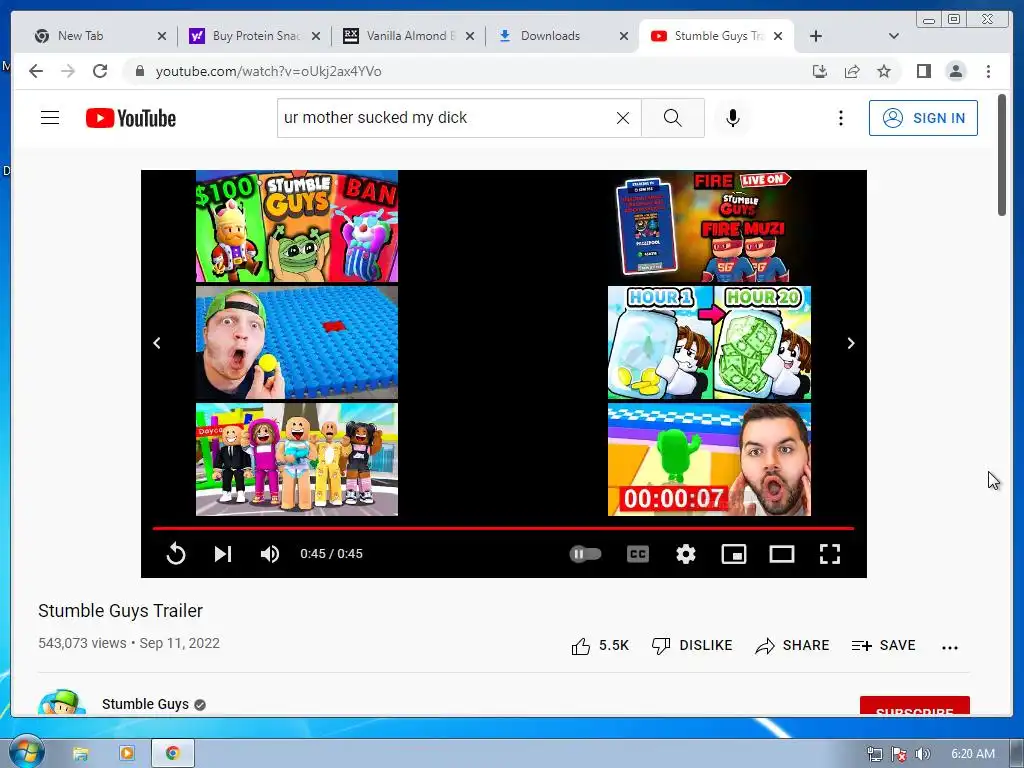Open the Roblox characters group thumbnail
Screen dimensions: 1024x768
[x=297, y=459]
